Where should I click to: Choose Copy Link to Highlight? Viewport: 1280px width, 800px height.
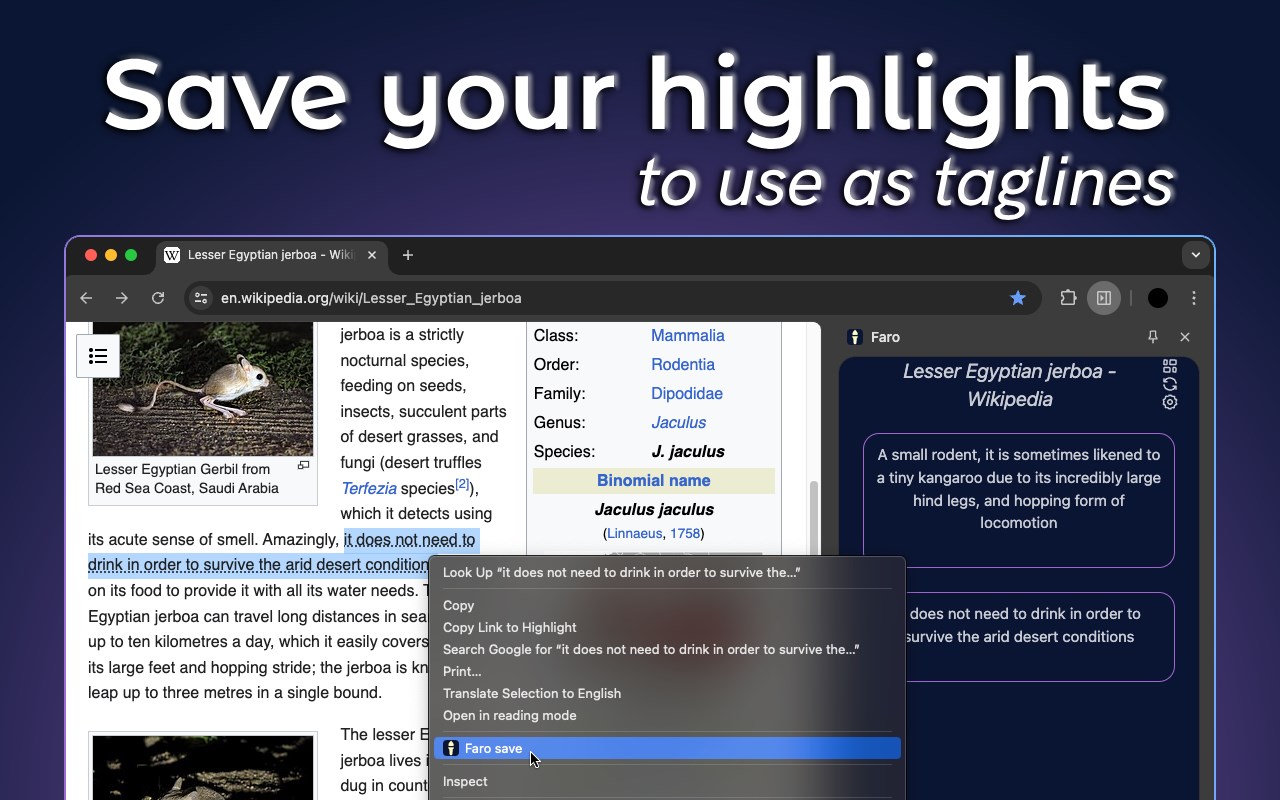[510, 627]
